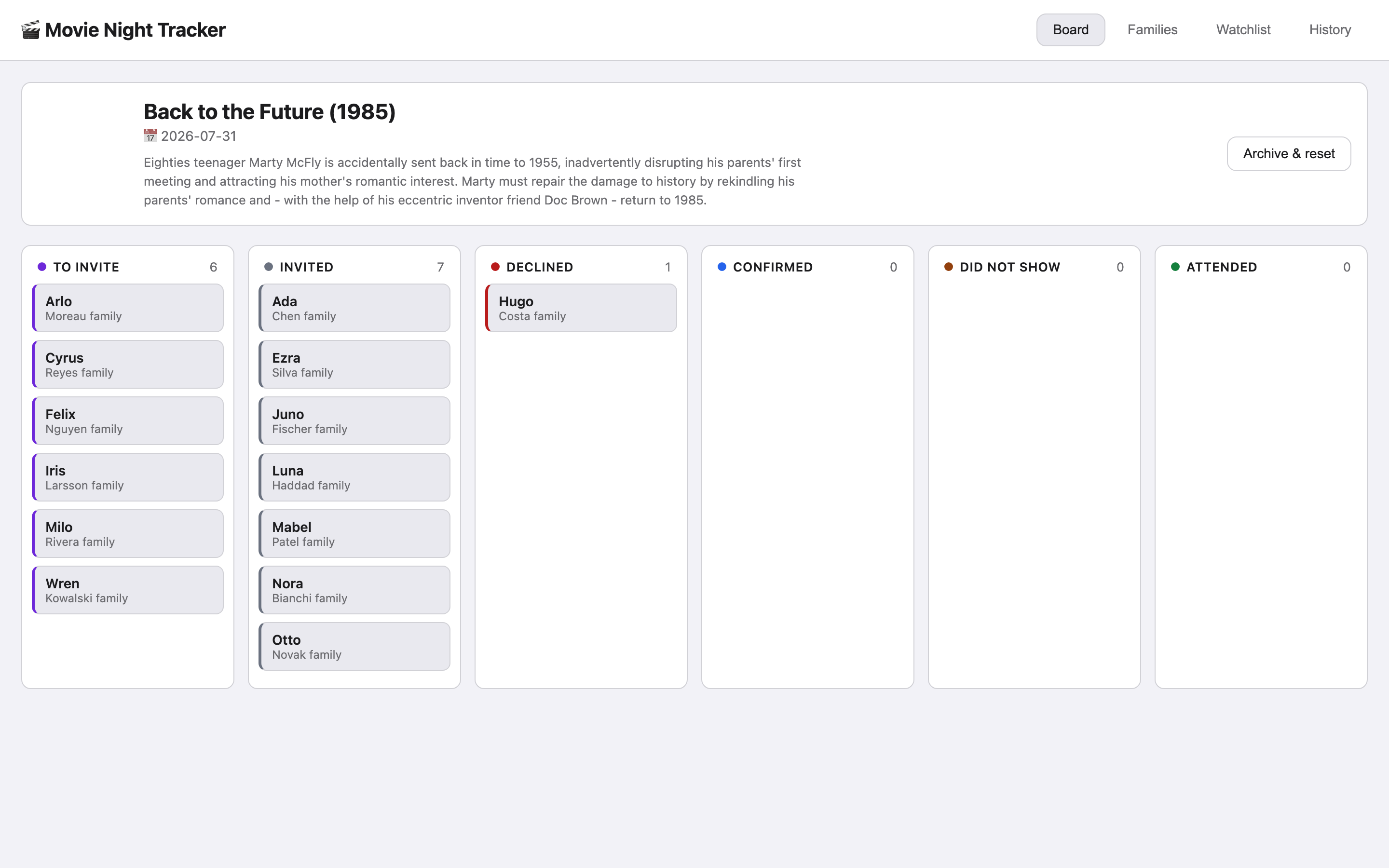Click the brown dot beside DID NOT SHOW

(948, 267)
